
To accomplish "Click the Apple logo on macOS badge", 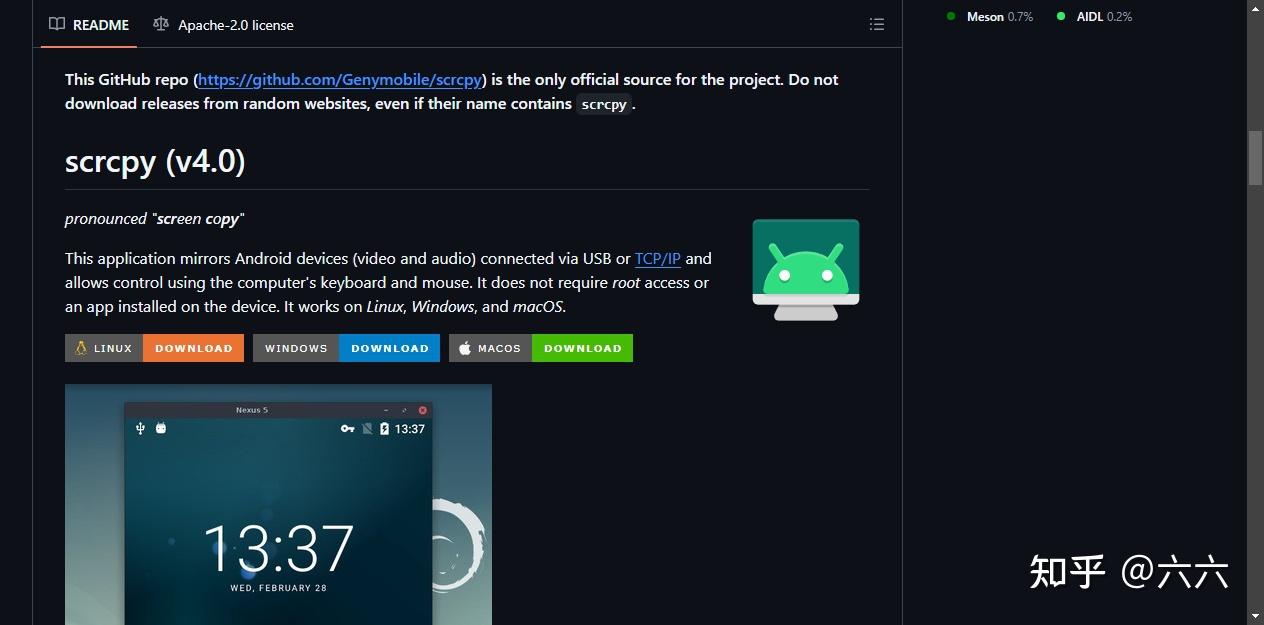I will tap(465, 348).
